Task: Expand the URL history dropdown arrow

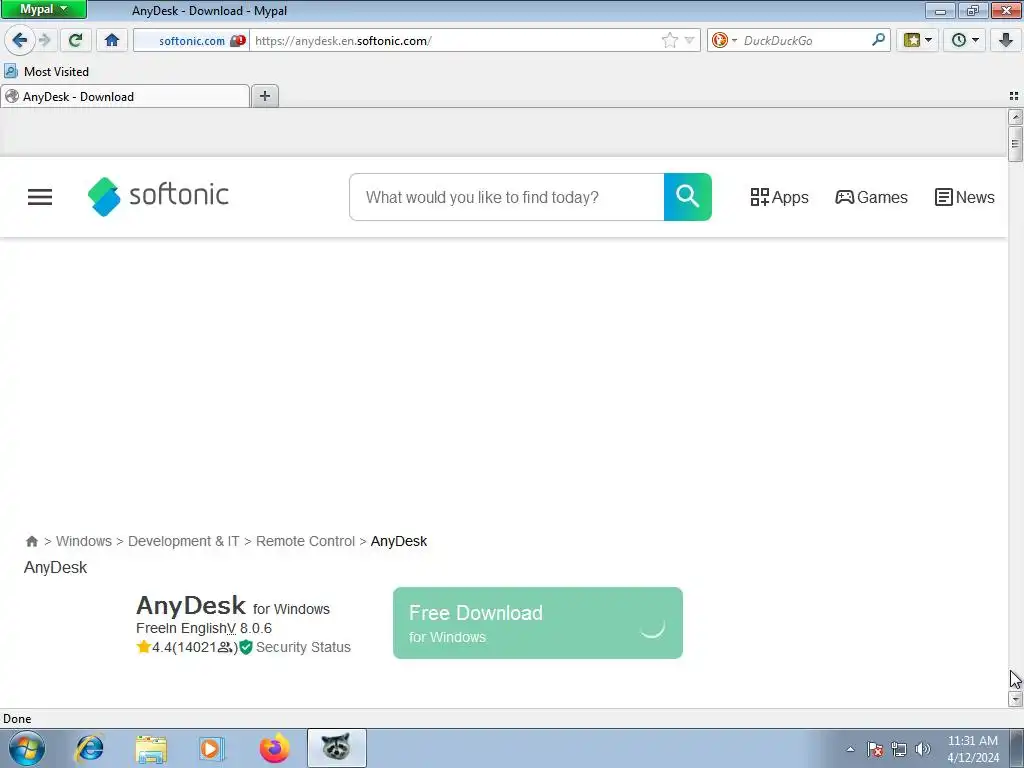Action: [689, 40]
